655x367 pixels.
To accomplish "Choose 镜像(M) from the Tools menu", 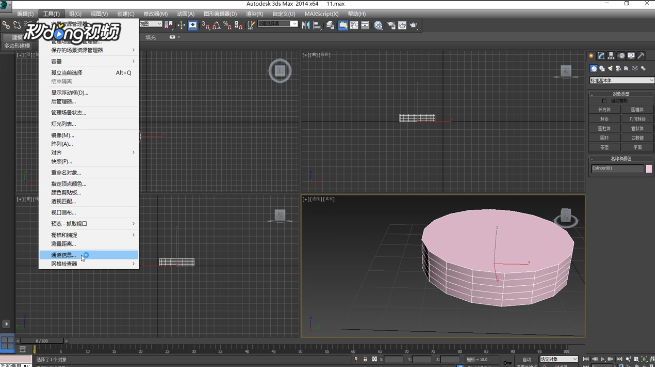I will 89,135.
